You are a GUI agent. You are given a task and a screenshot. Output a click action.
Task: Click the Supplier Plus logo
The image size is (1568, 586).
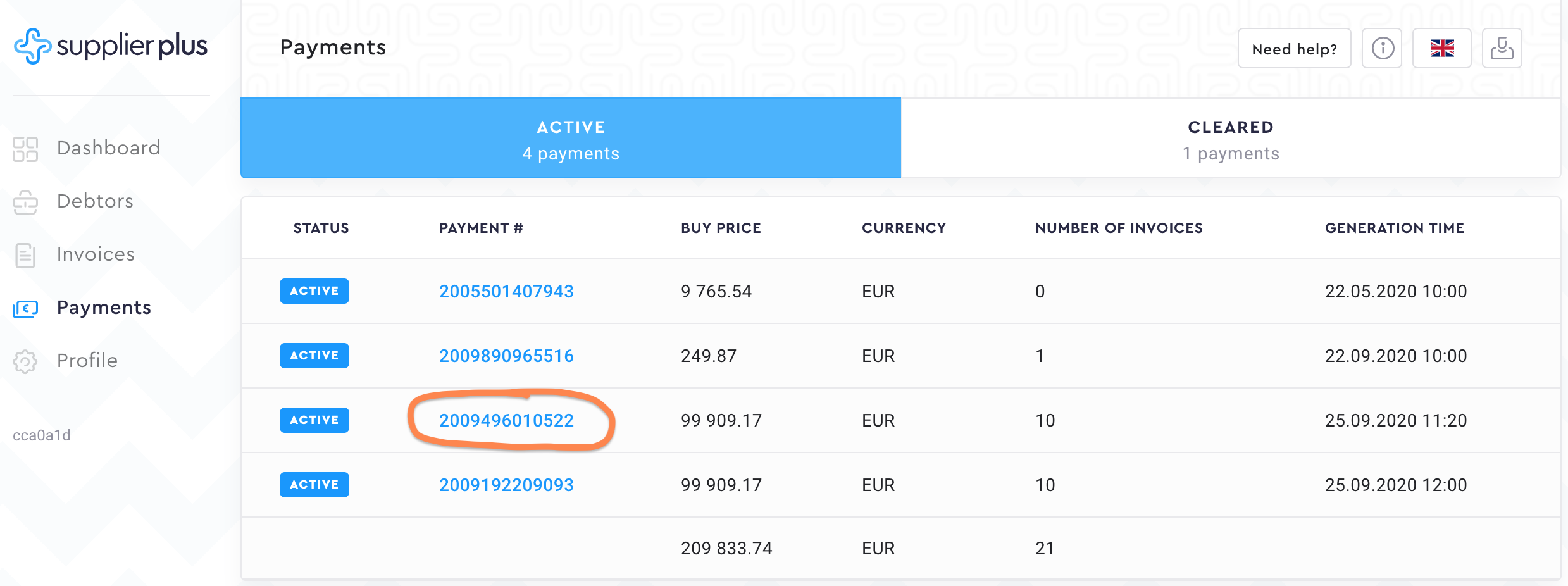111,46
